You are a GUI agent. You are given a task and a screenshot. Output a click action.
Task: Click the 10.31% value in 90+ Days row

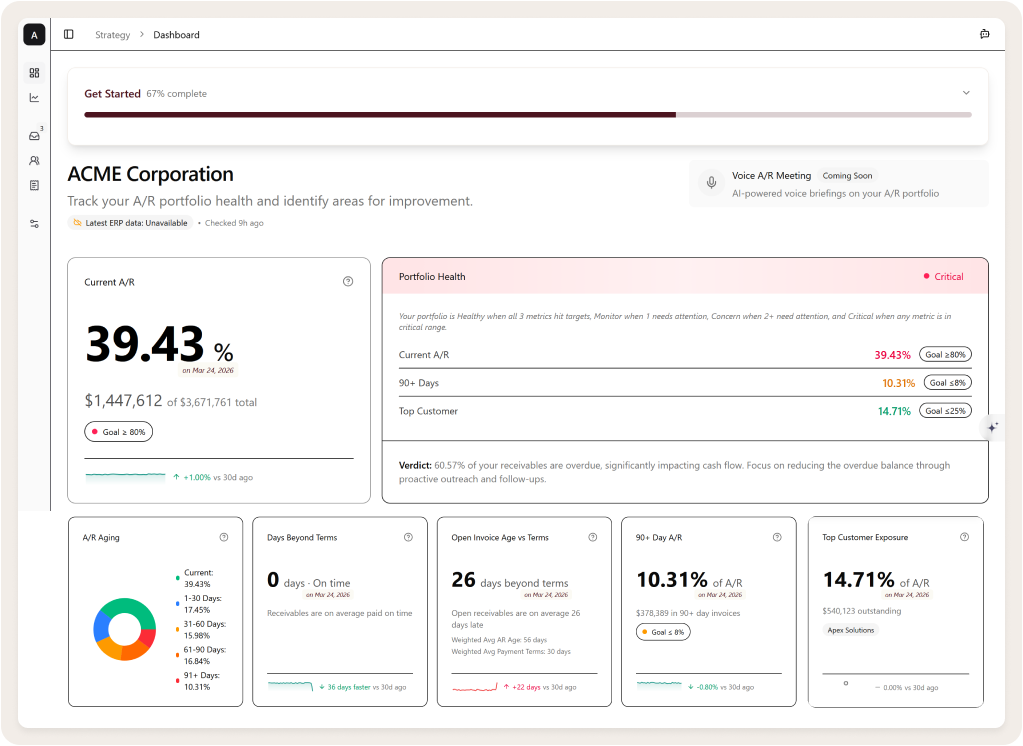(898, 383)
